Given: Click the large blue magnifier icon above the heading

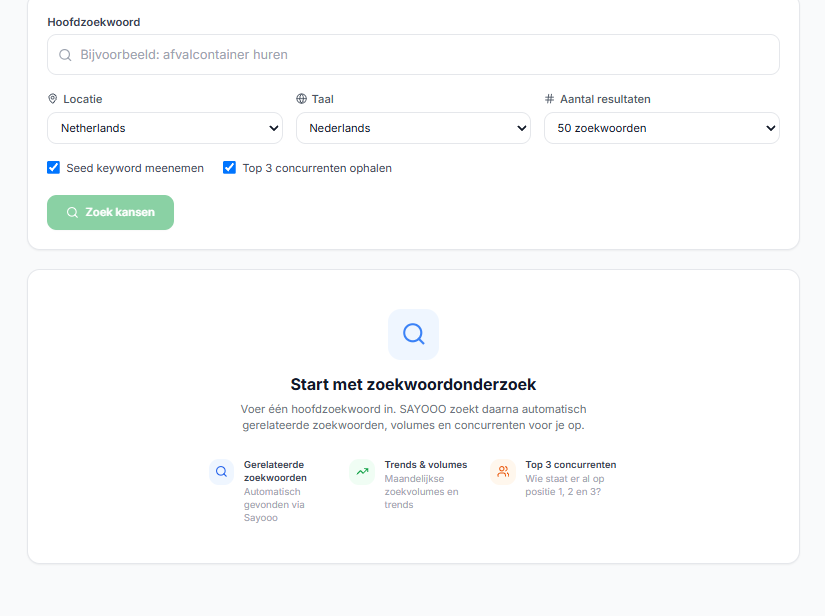Looking at the screenshot, I should (x=414, y=334).
